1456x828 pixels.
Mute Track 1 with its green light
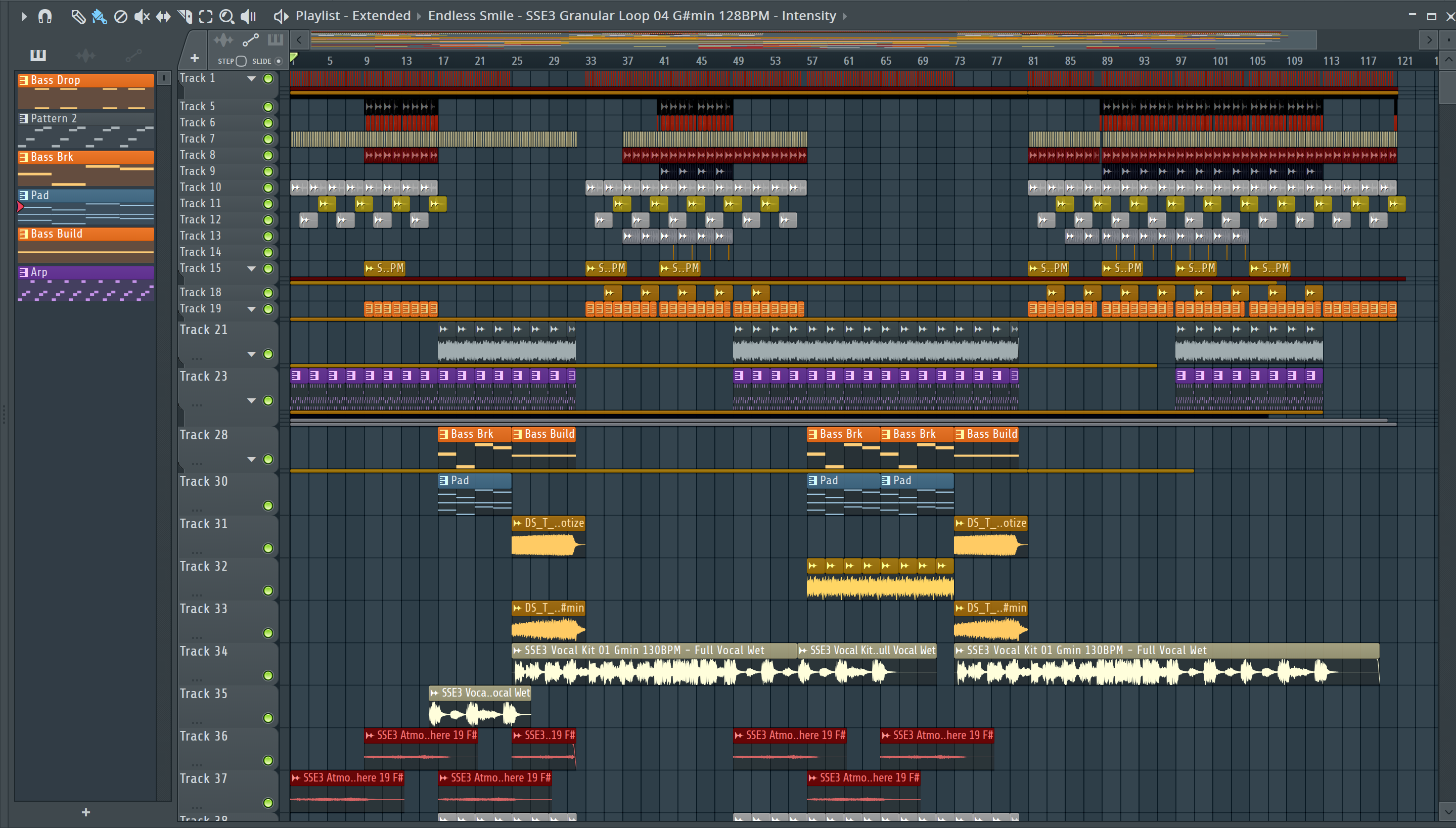(x=268, y=78)
